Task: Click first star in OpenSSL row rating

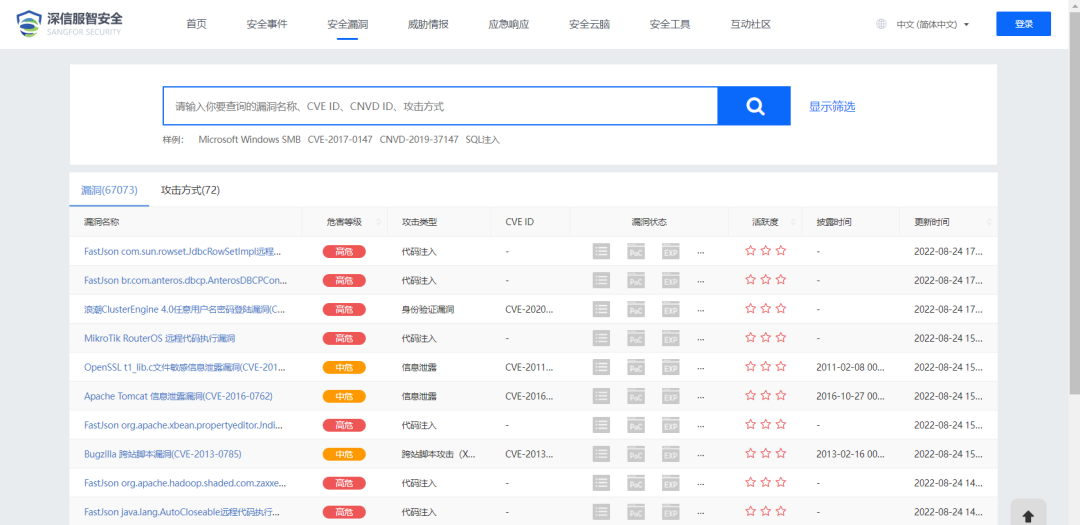Action: coord(751,367)
